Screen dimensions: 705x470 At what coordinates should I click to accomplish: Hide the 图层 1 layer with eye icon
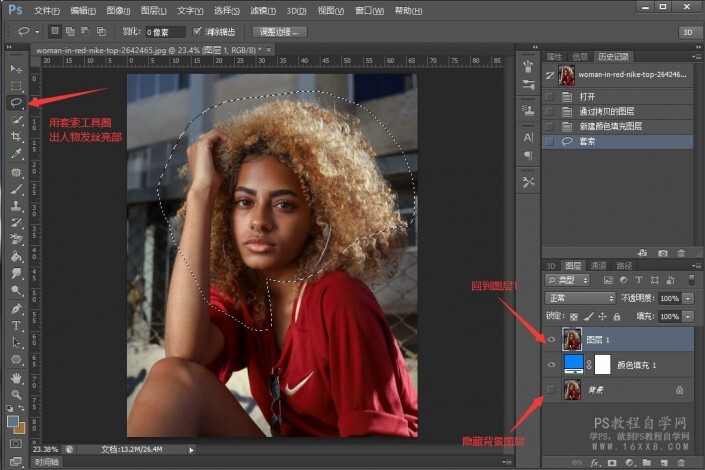[551, 340]
